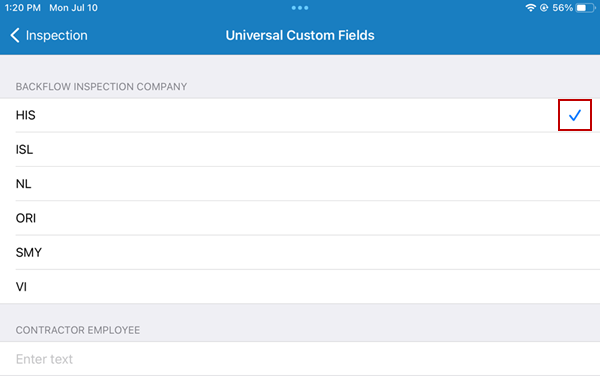
Task: Choose SMY as inspection company
Action: 300,252
